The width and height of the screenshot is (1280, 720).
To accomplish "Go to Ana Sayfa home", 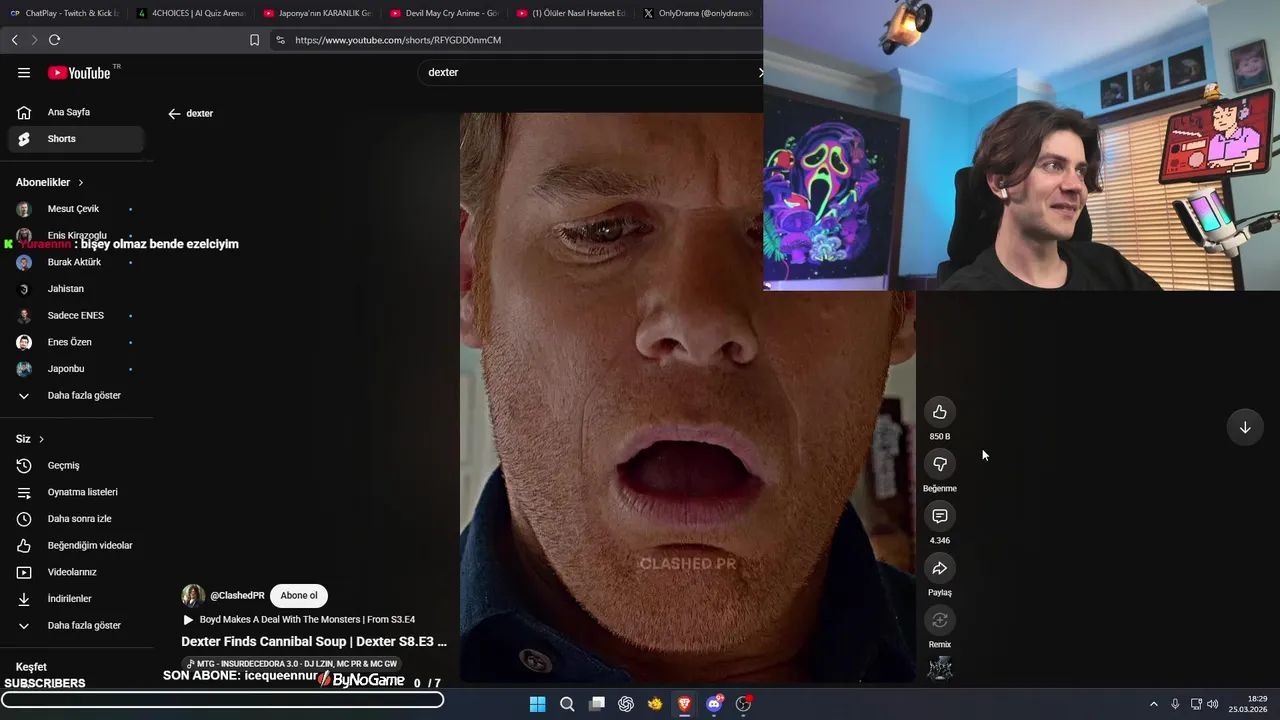I will tap(77, 112).
